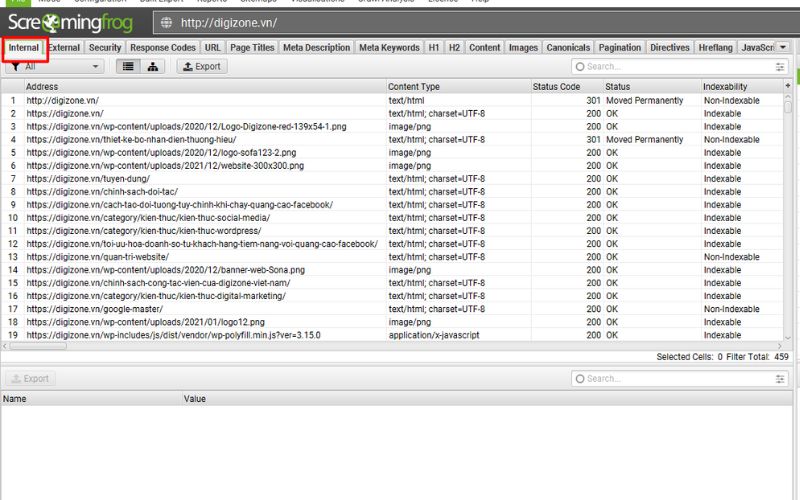Select the quan-tri-website URL row
Screen dimensions: 800x500
tap(391, 257)
